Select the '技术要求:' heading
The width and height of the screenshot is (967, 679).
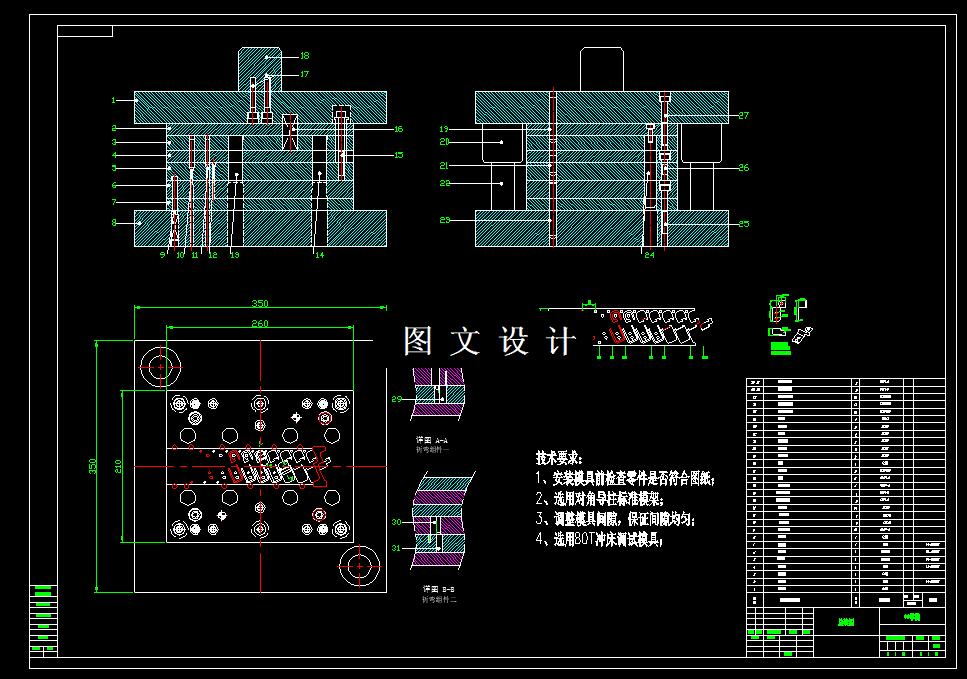pyautogui.click(x=559, y=458)
